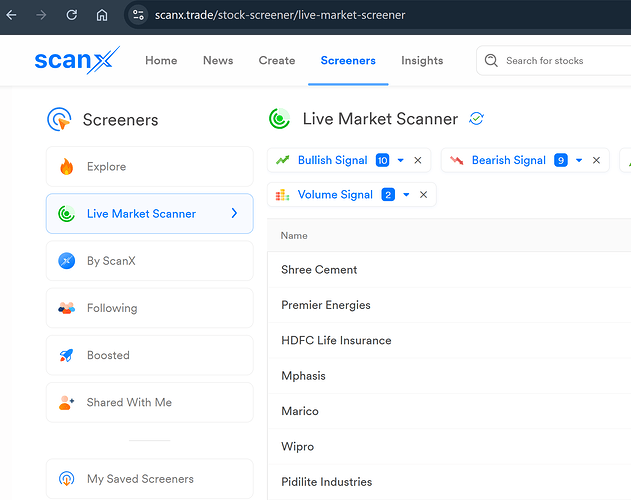Click the green radar icon in sidebar
The height and width of the screenshot is (500, 631).
pos(66,214)
